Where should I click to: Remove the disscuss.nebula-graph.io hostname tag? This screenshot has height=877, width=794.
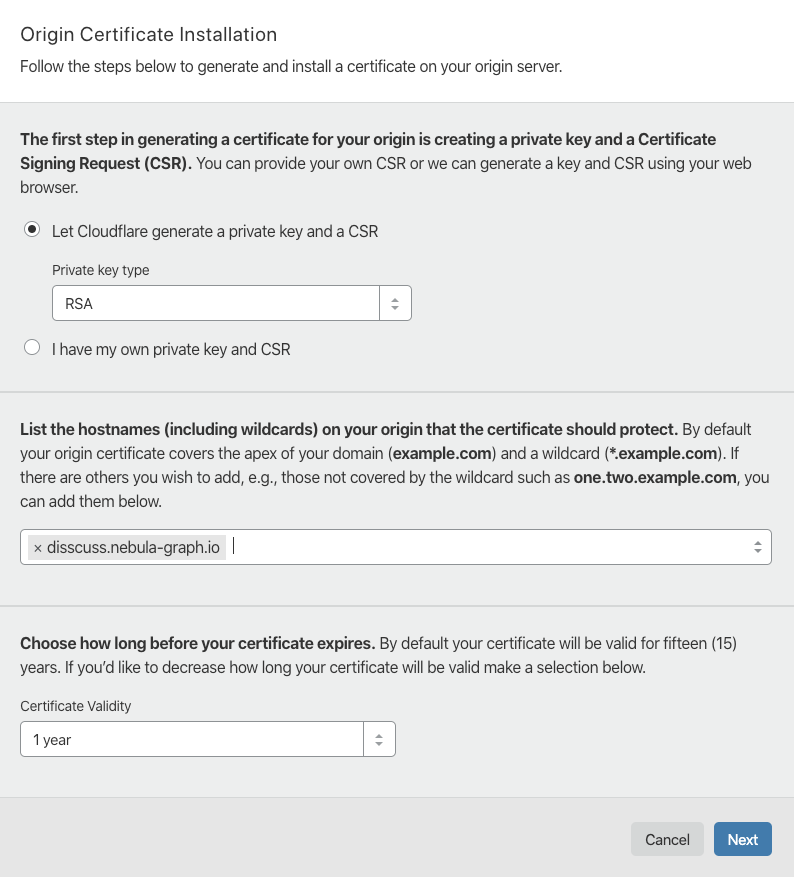(38, 548)
